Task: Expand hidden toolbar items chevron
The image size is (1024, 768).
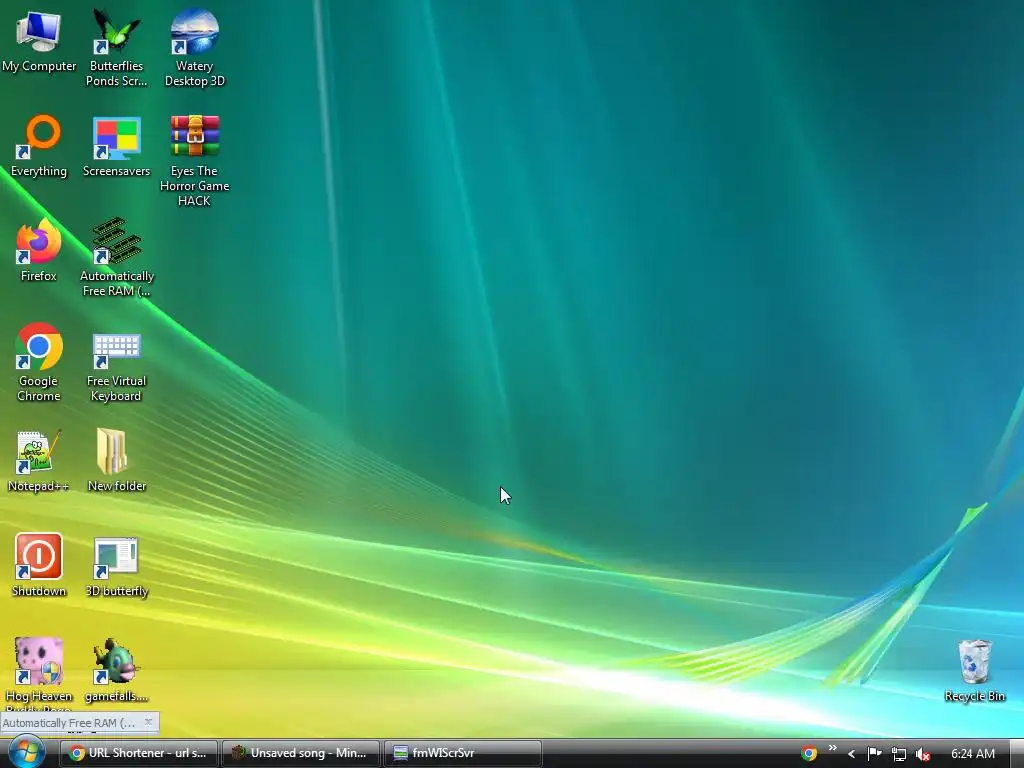Action: coord(833,748)
